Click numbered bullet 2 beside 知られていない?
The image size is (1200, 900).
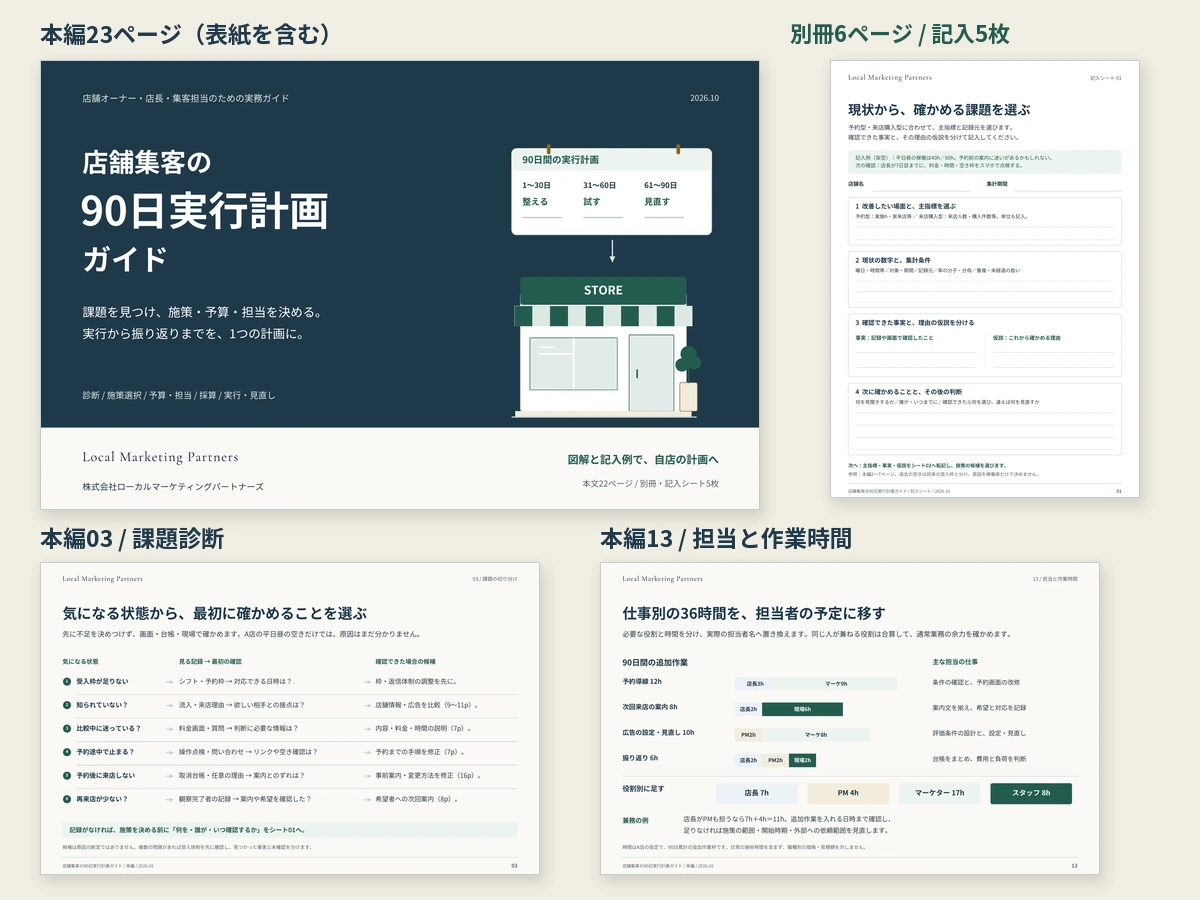(67, 705)
